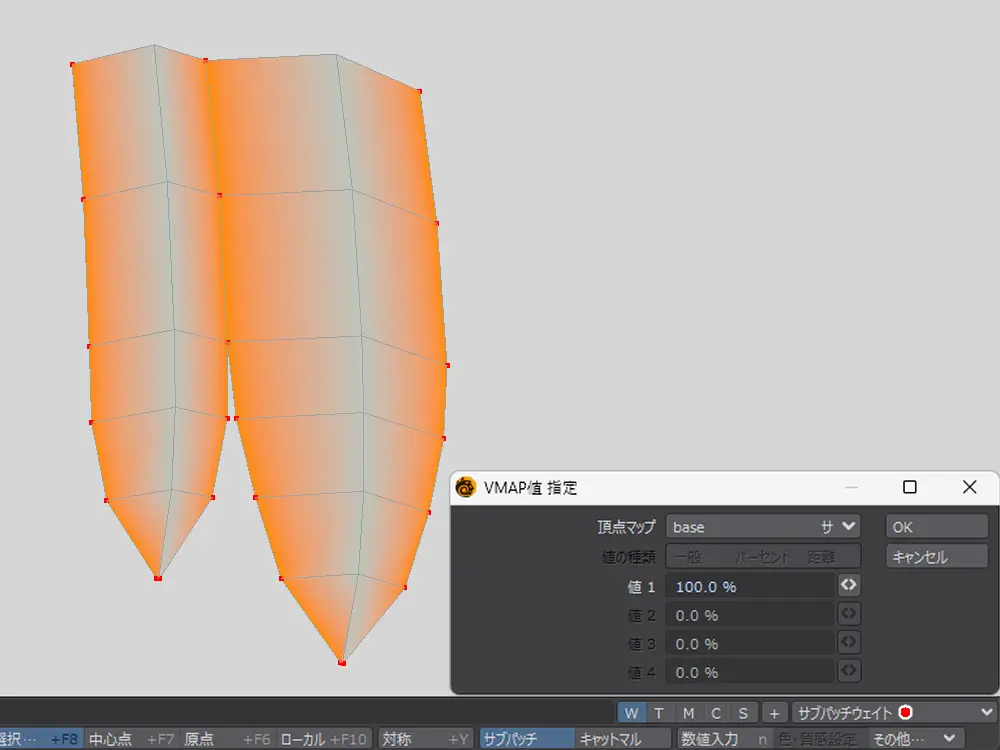Click the 値 1 input field showing 100.0 %
1000x750 pixels.
pos(750,586)
